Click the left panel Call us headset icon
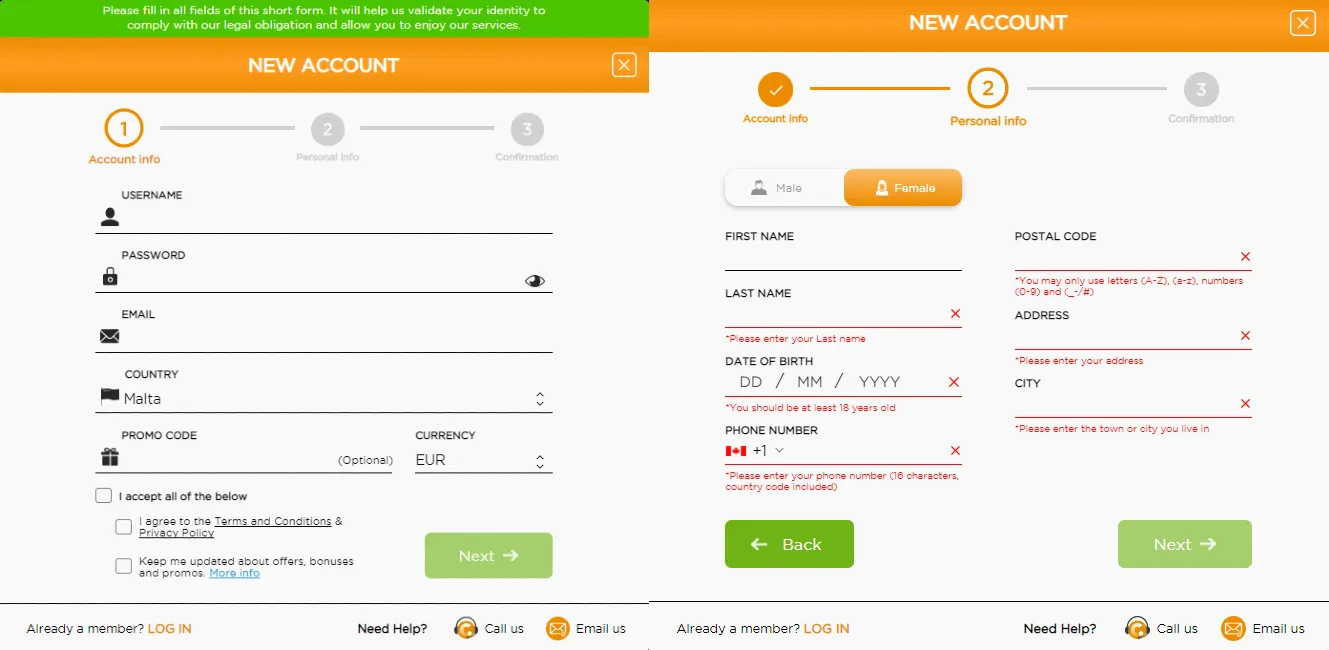Screen dimensions: 1329x650 [466, 628]
